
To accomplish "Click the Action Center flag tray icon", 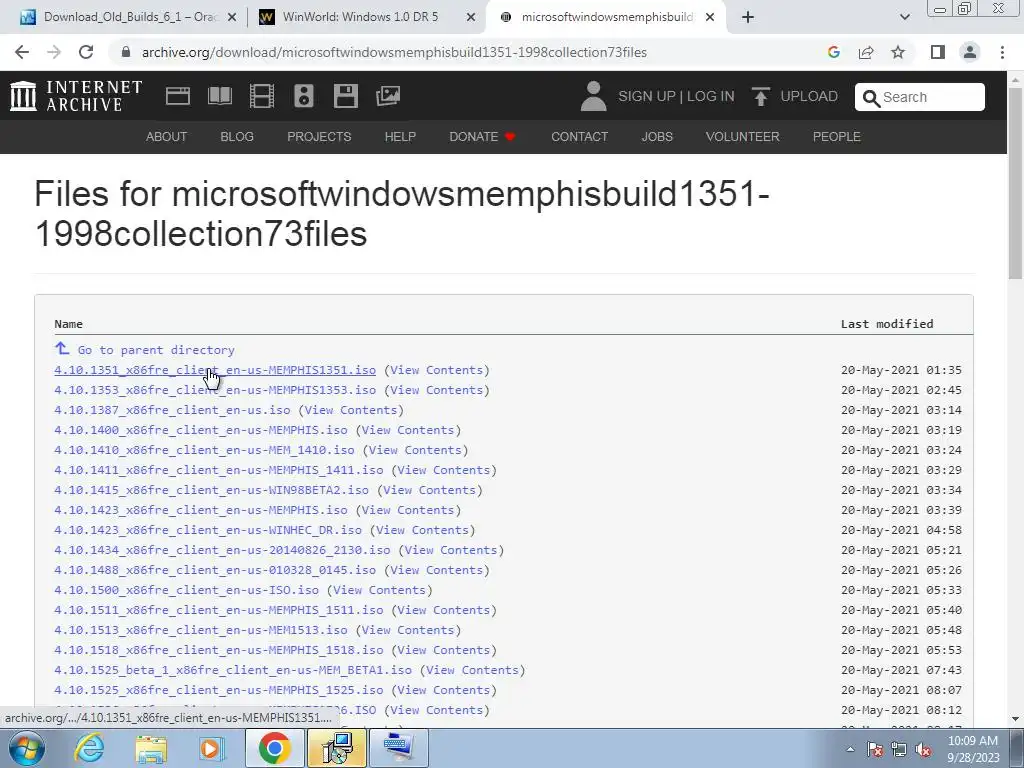I will click(874, 749).
